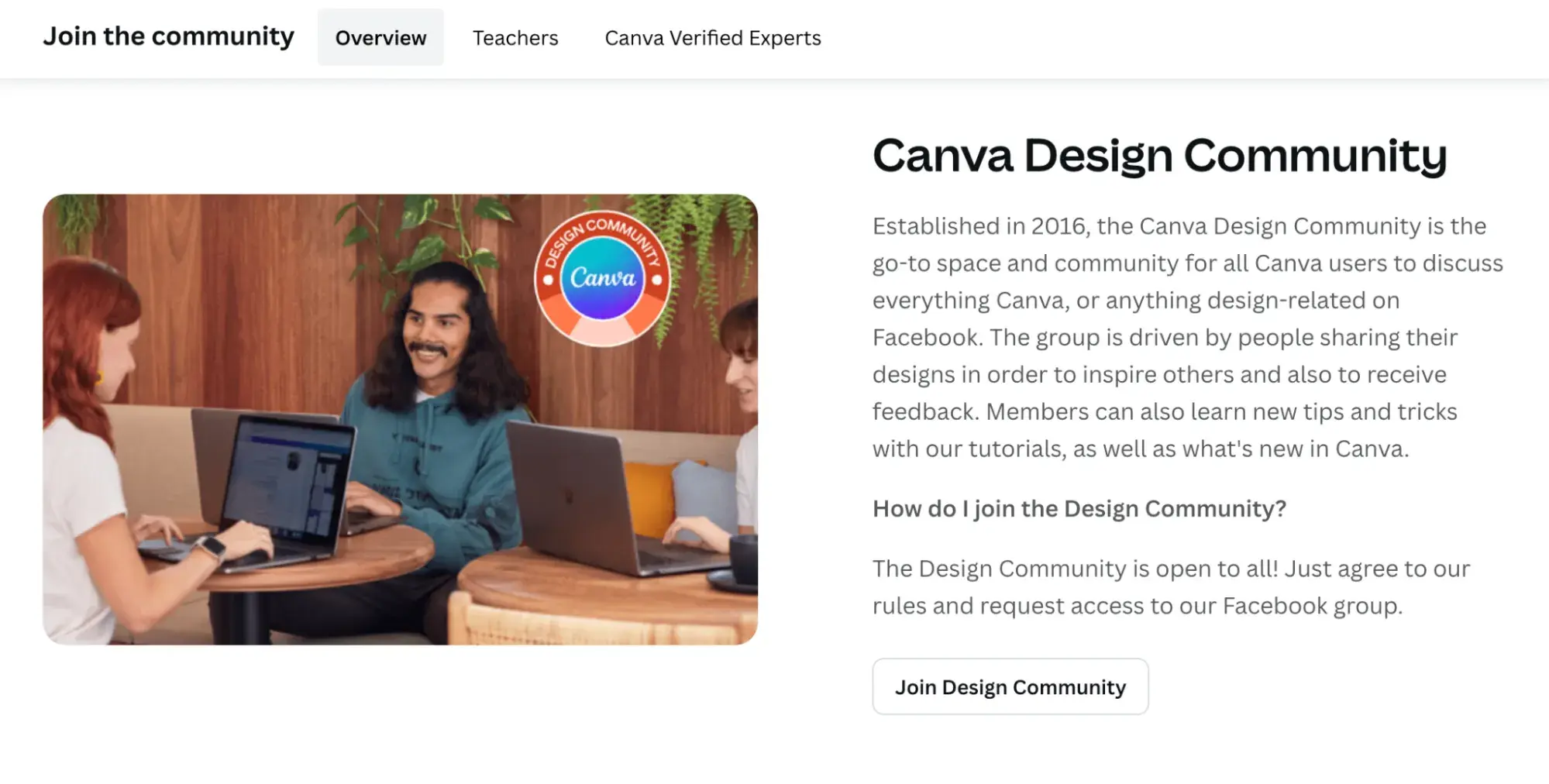The width and height of the screenshot is (1549, 784).
Task: Click the 'Established in 2016' paragraph
Action: (1188, 337)
